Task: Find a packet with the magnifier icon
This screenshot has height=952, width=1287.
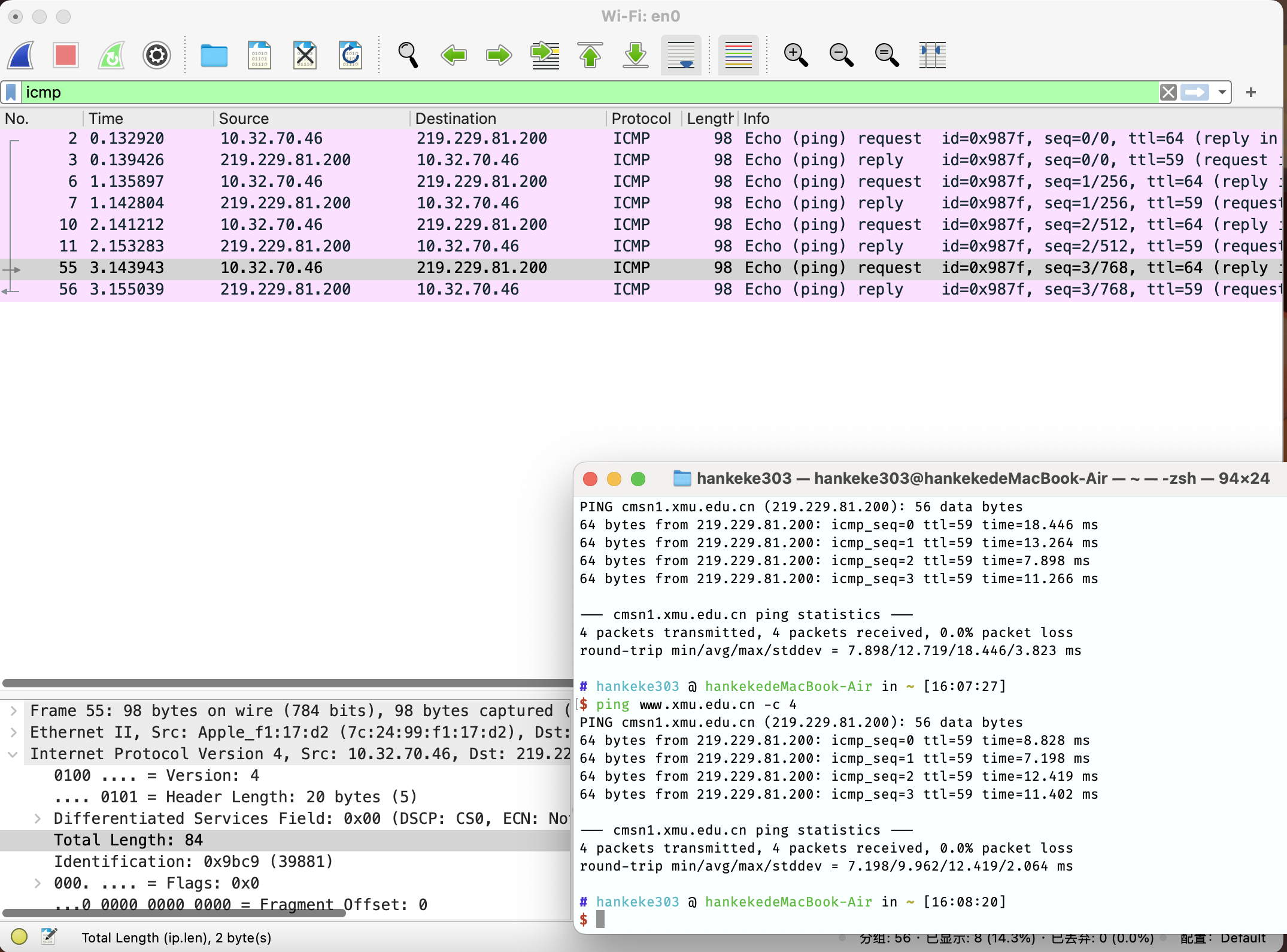Action: [x=408, y=55]
